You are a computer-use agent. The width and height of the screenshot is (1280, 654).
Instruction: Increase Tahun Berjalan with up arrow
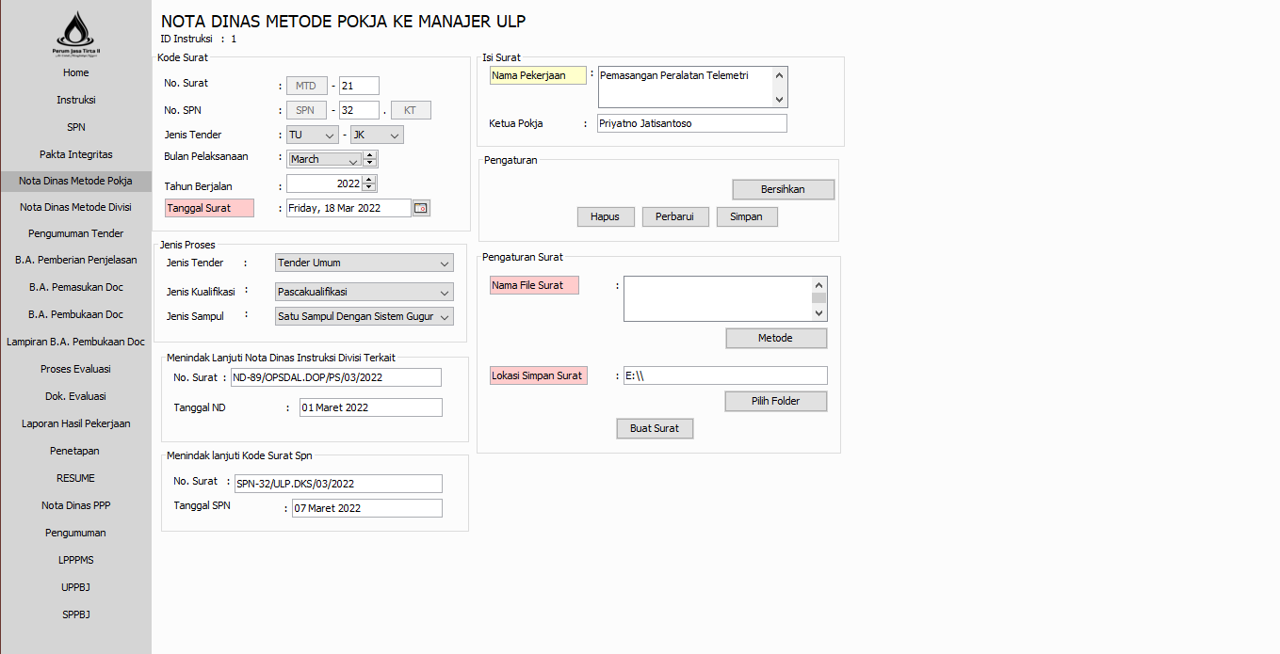370,180
